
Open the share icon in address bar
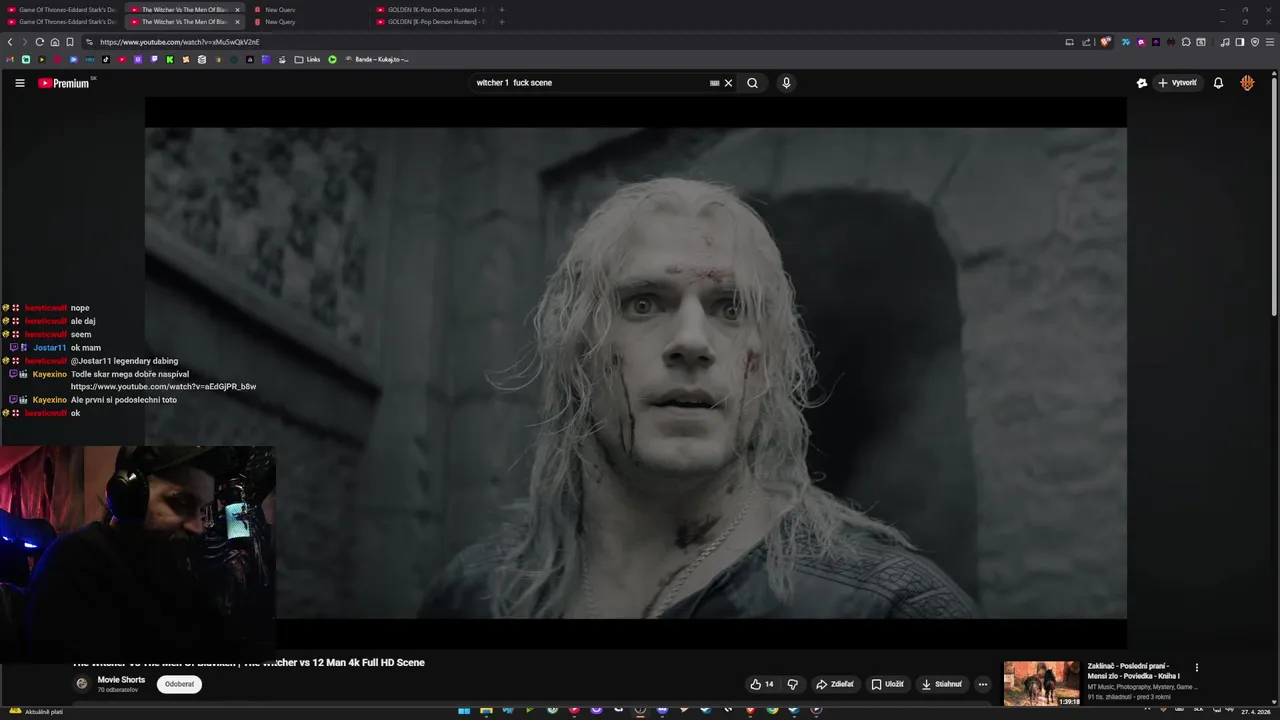click(x=1086, y=42)
